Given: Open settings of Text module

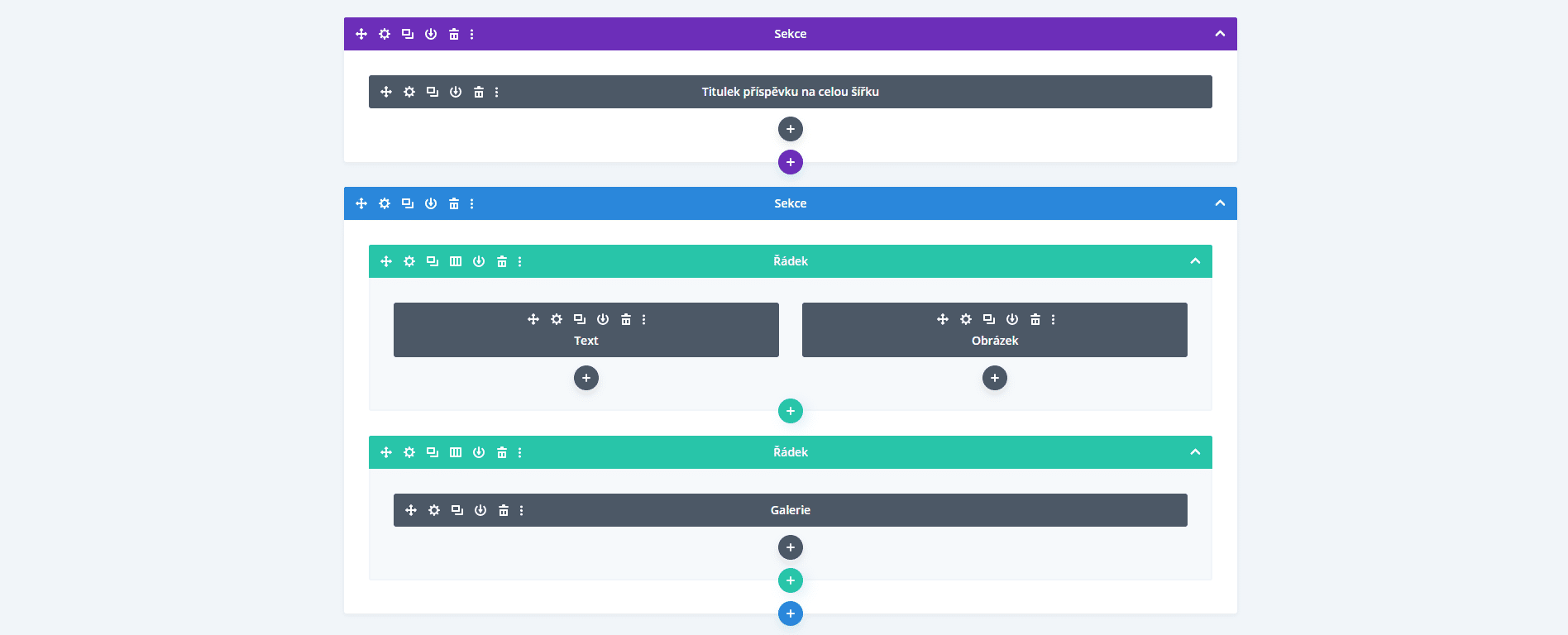Looking at the screenshot, I should (x=557, y=319).
